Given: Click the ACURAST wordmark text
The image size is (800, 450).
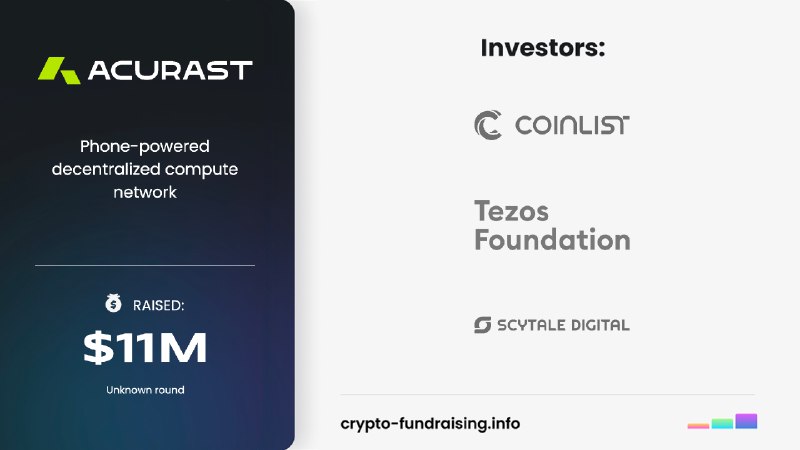Looking at the screenshot, I should [170, 71].
